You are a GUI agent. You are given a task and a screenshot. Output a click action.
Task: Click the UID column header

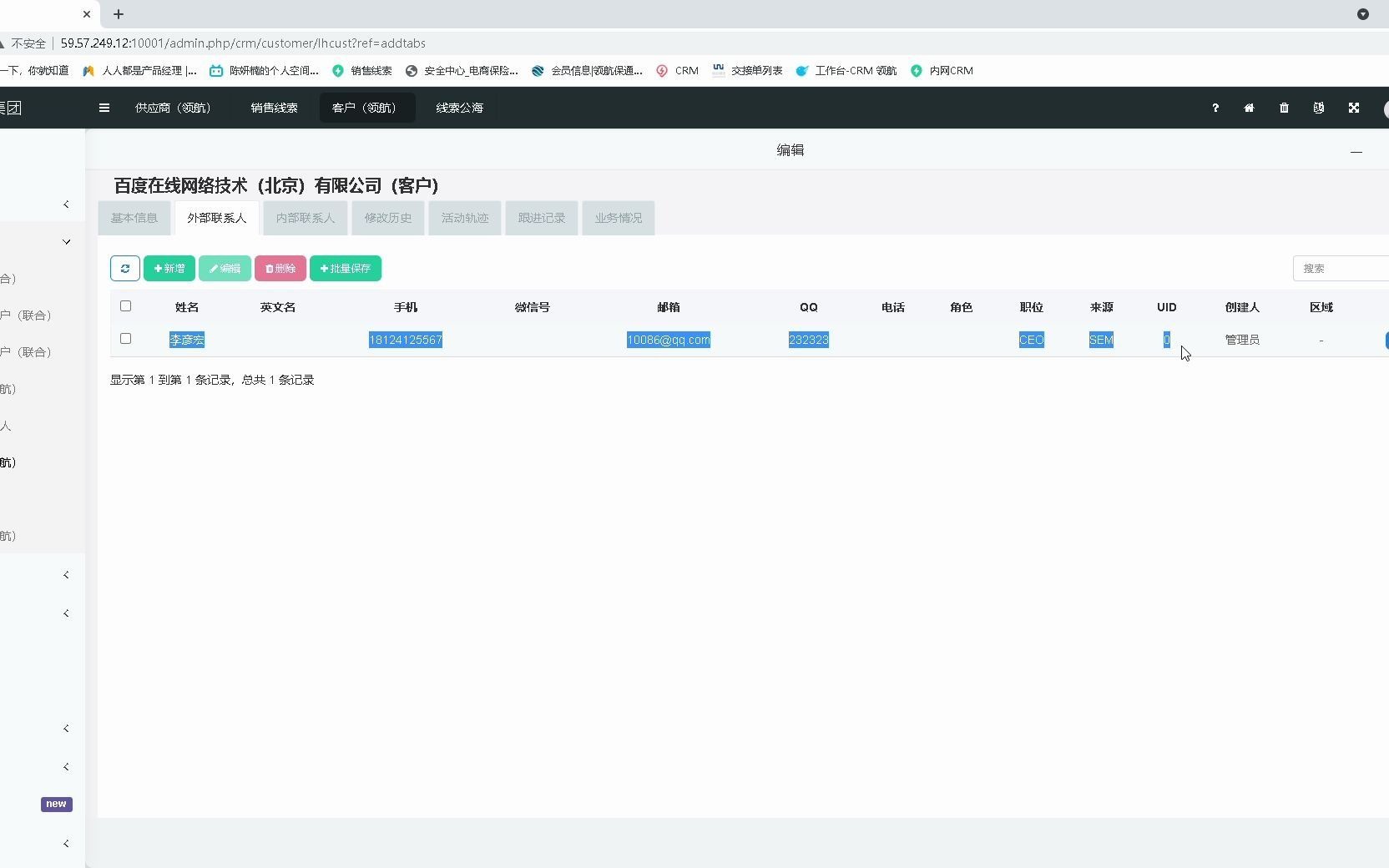1167,307
